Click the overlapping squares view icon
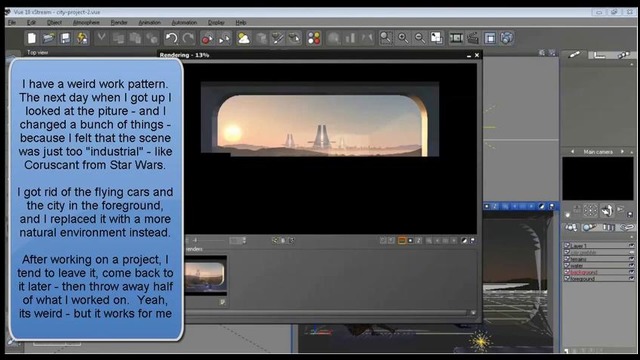The height and width of the screenshot is (360, 640). click(x=436, y=38)
